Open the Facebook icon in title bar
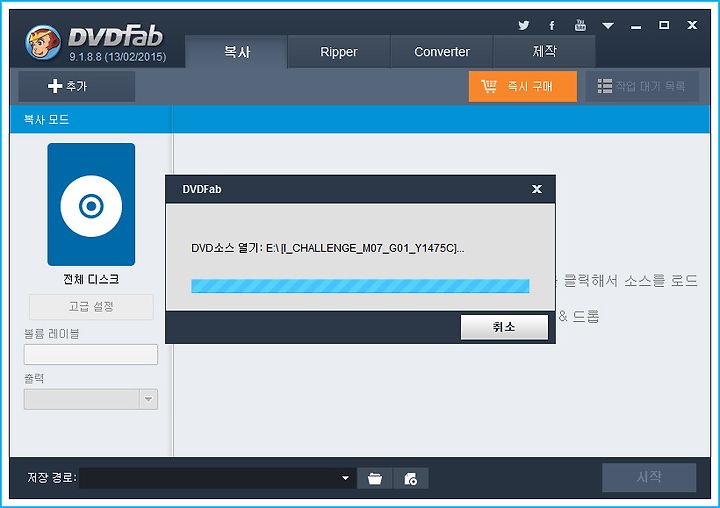This screenshot has width=720, height=508. click(x=551, y=25)
